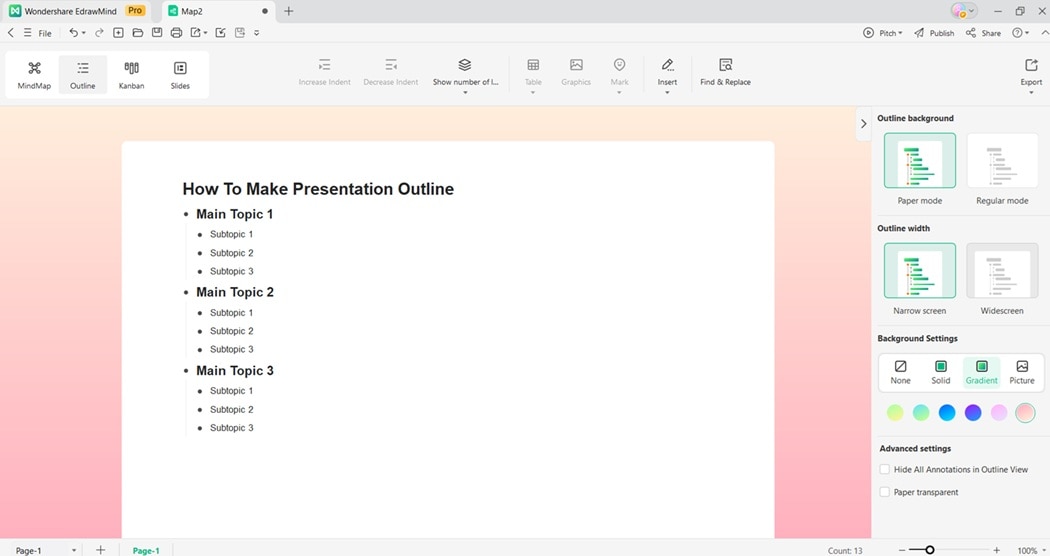1050x556 pixels.
Task: Open a file with the folder icon
Action: 138,33
